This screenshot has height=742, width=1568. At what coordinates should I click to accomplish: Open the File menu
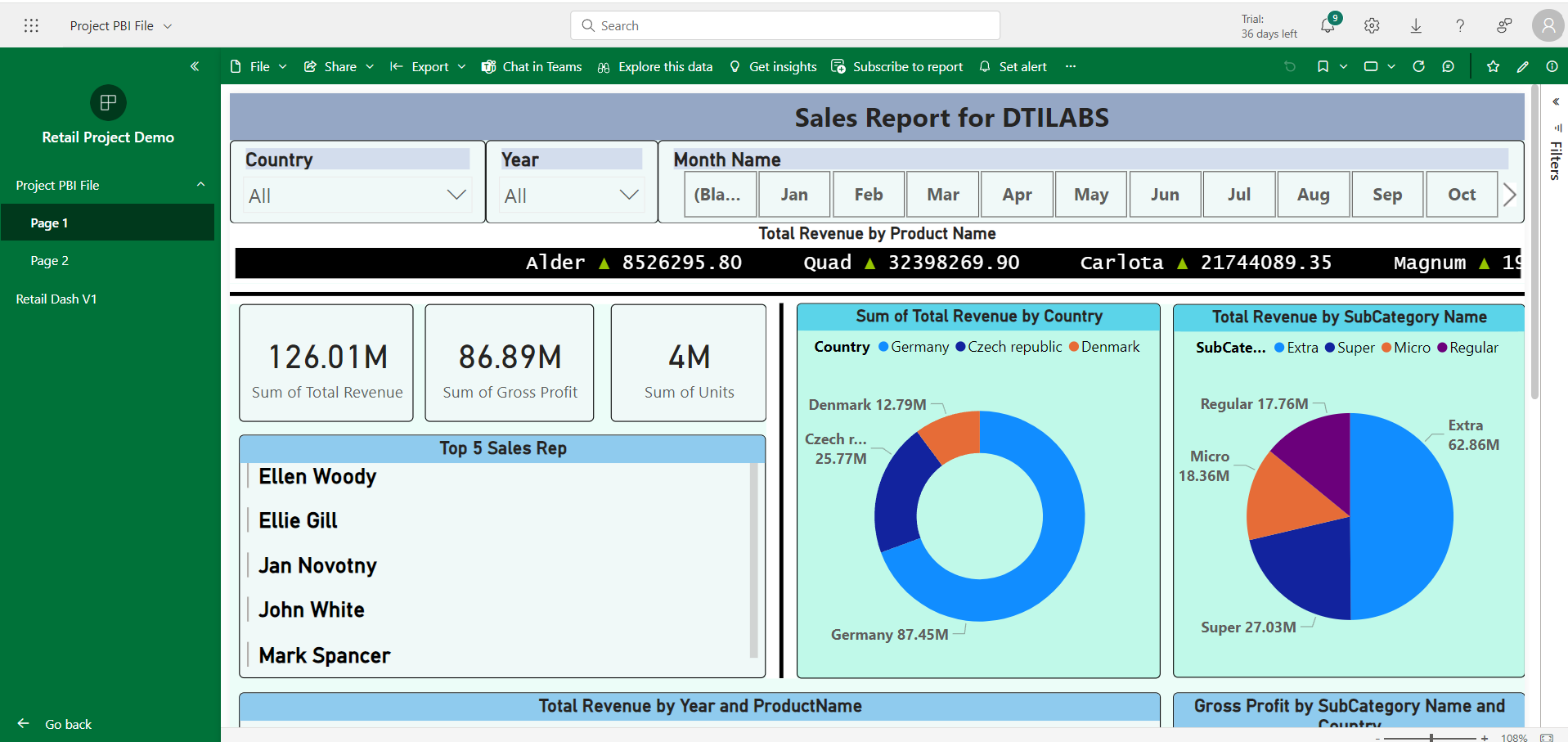coord(258,66)
